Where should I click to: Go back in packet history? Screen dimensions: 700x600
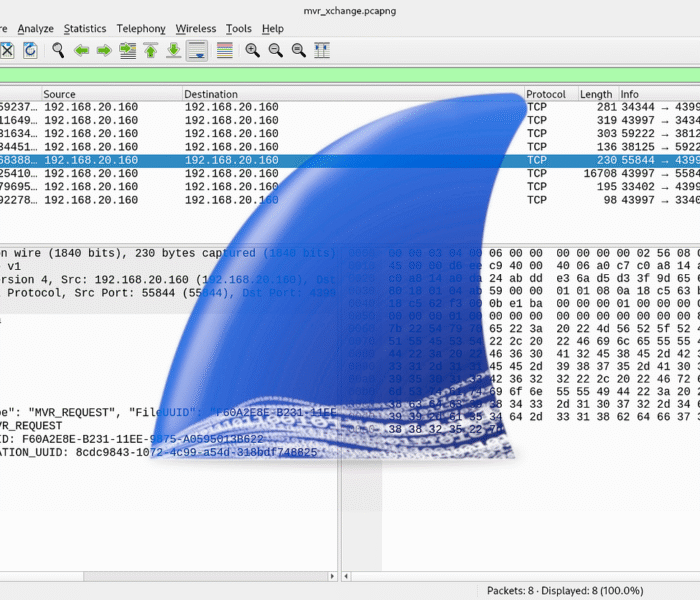(81, 50)
